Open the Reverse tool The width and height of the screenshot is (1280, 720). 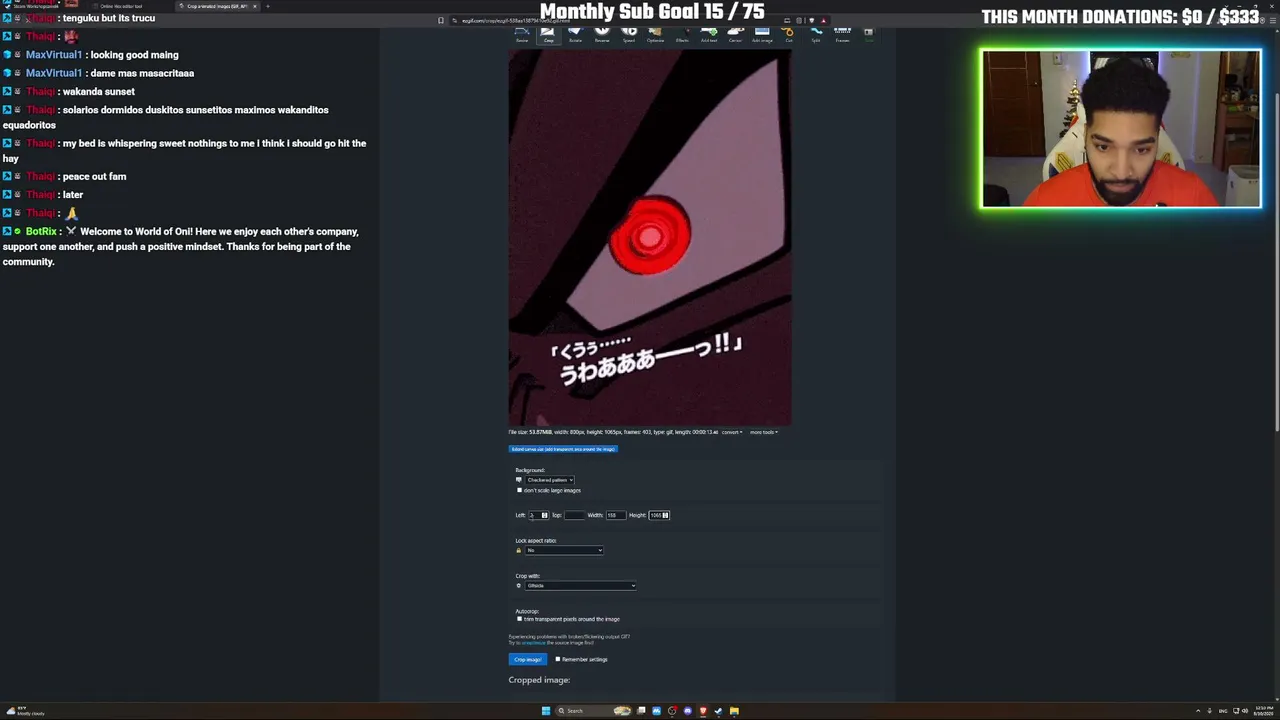(x=602, y=35)
